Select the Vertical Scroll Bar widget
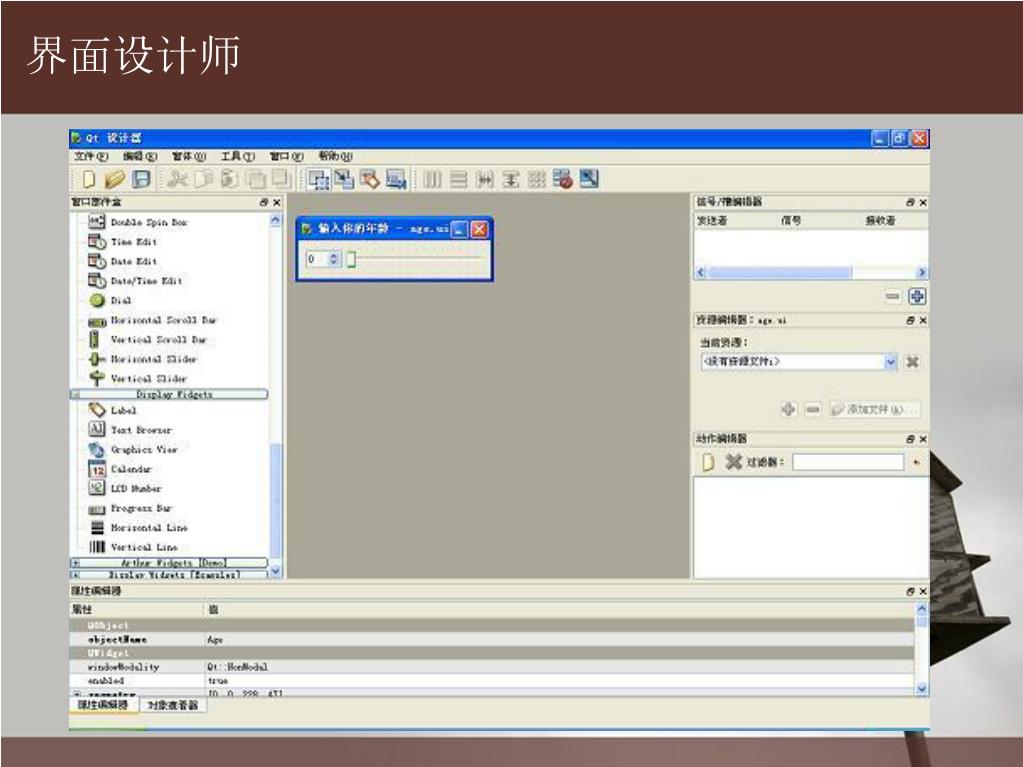Screen dimensions: 1023x767 point(147,340)
